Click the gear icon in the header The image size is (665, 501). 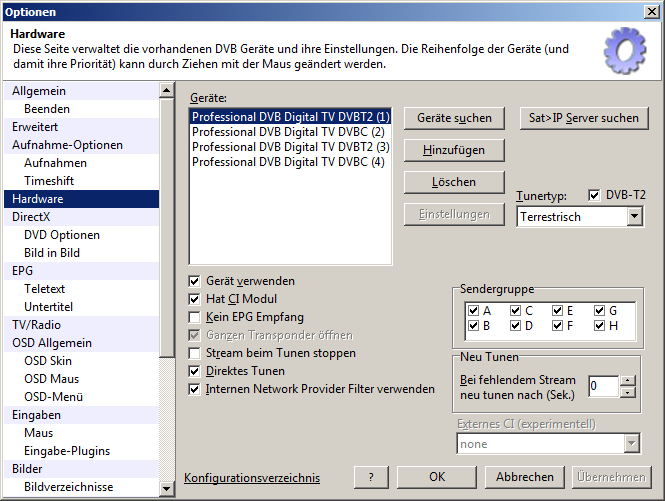625,50
